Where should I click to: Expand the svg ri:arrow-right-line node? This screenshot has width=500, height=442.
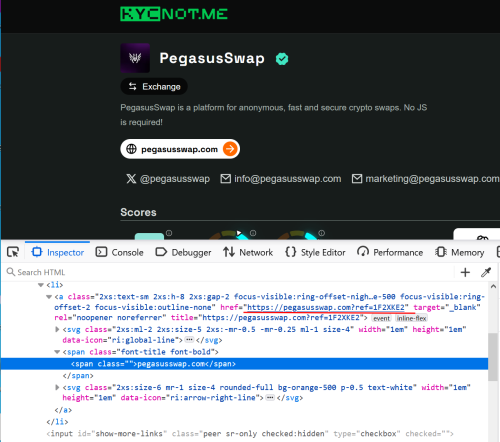(57, 387)
